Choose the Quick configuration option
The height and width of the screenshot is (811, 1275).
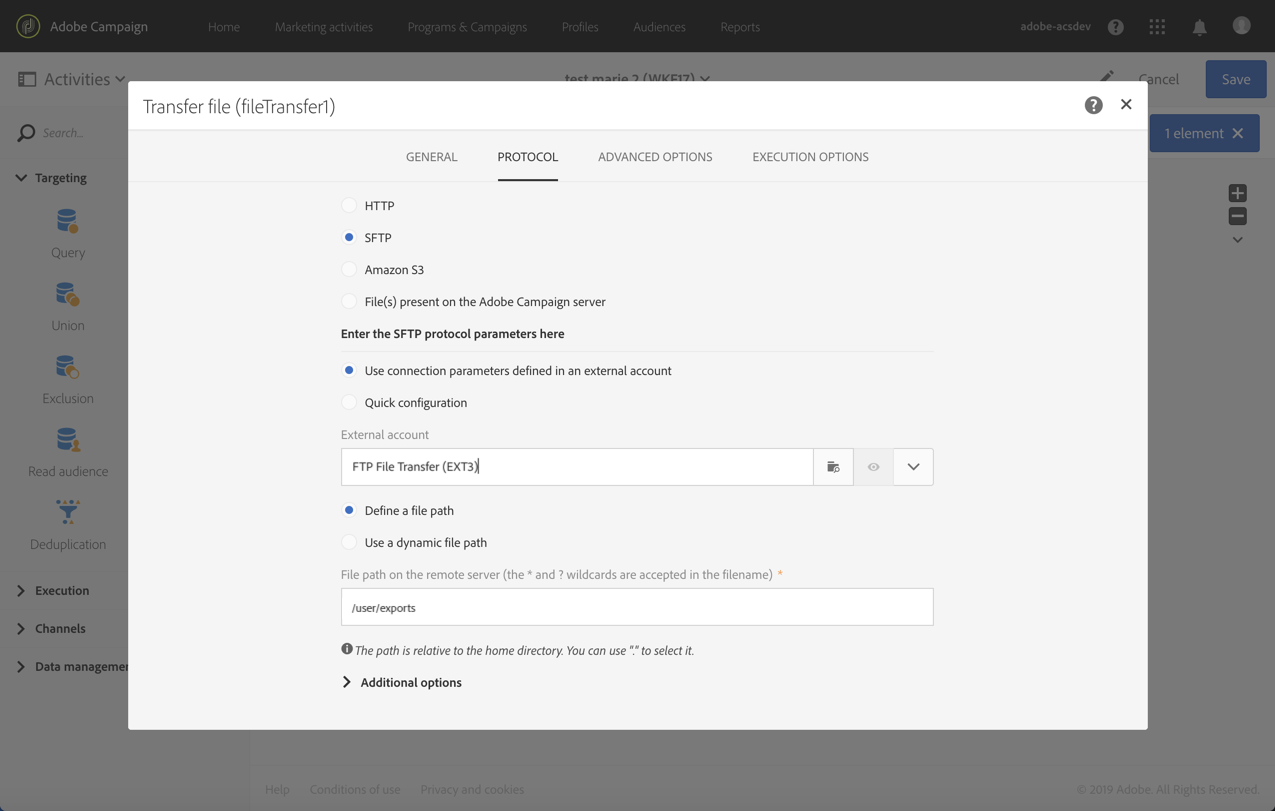pyautogui.click(x=349, y=402)
